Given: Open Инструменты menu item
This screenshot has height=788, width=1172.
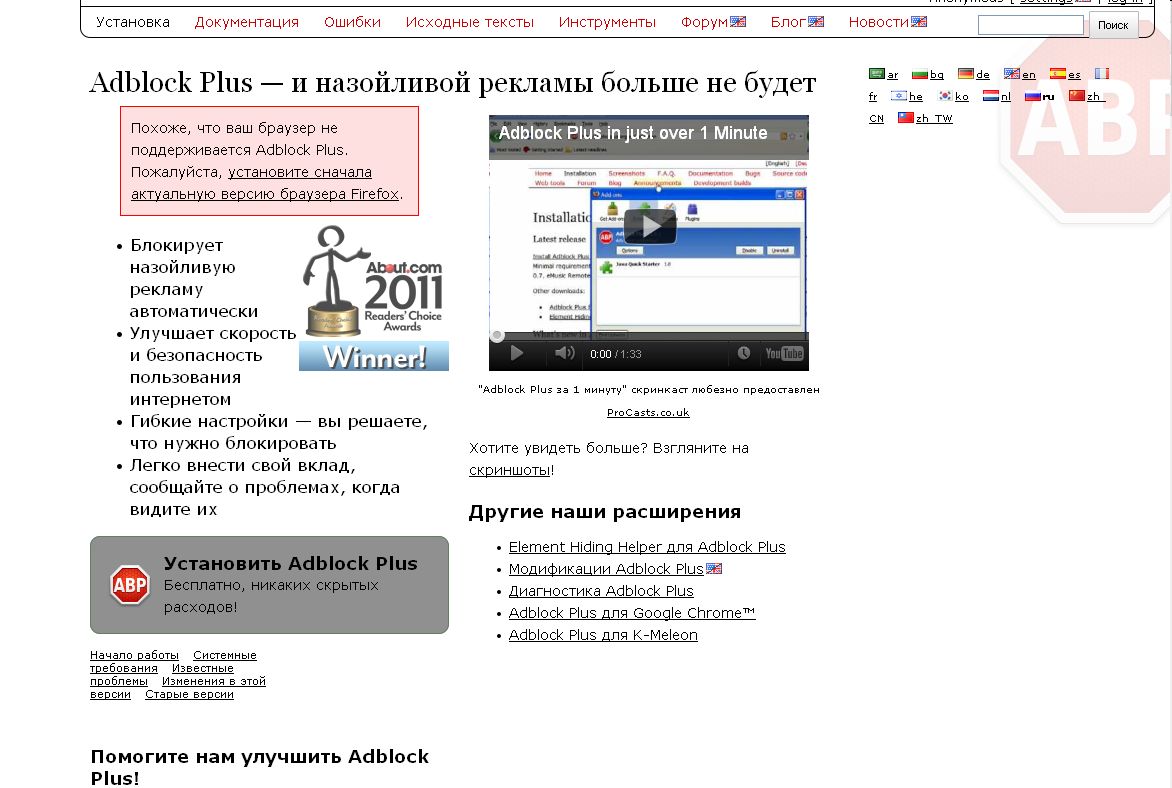Looking at the screenshot, I should pyautogui.click(x=607, y=22).
